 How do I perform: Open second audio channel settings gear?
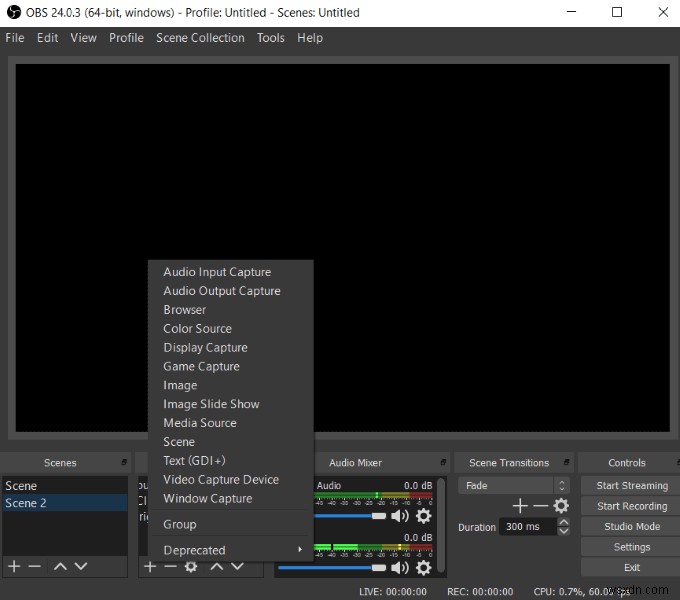(x=423, y=568)
